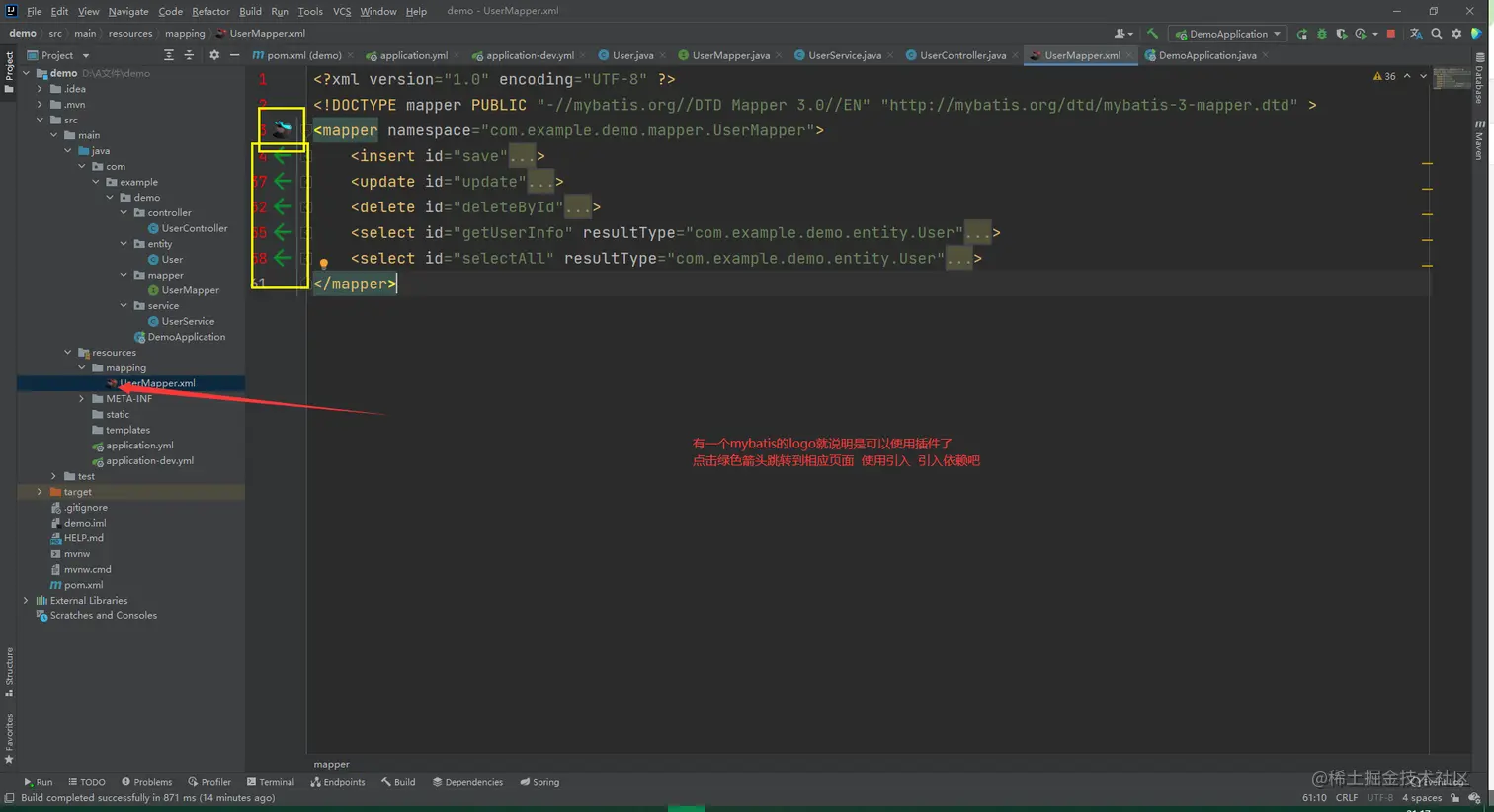
Task: Click 4 spaces indent setting in status bar
Action: click(1422, 798)
